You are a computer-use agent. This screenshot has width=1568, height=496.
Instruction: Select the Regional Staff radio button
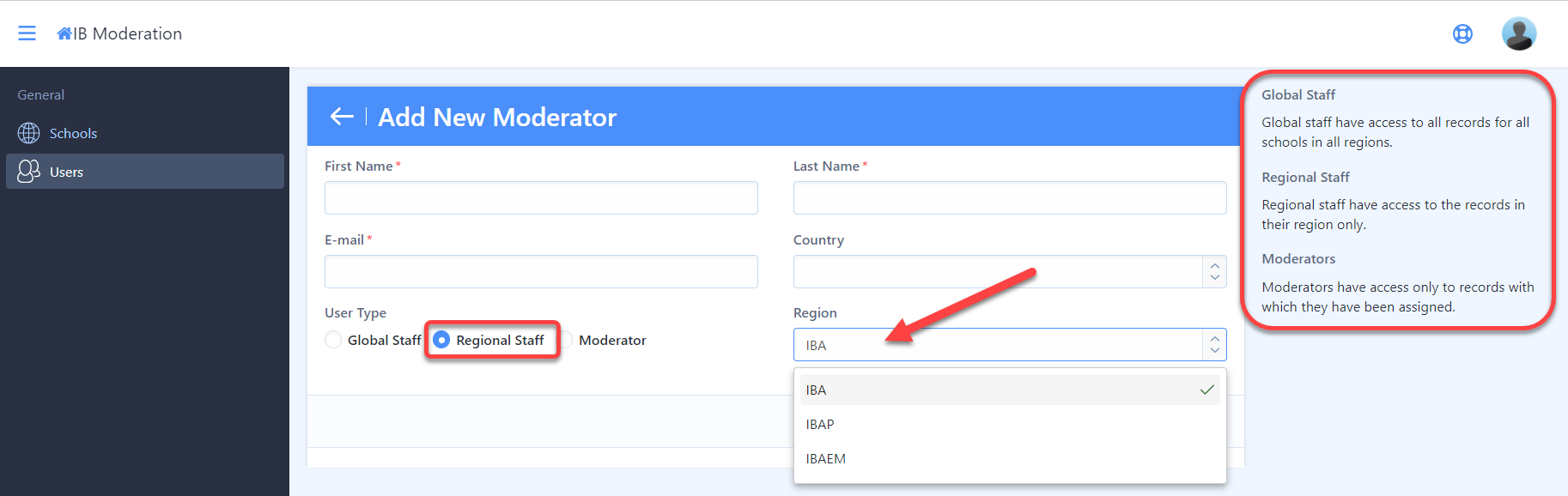pyautogui.click(x=441, y=340)
